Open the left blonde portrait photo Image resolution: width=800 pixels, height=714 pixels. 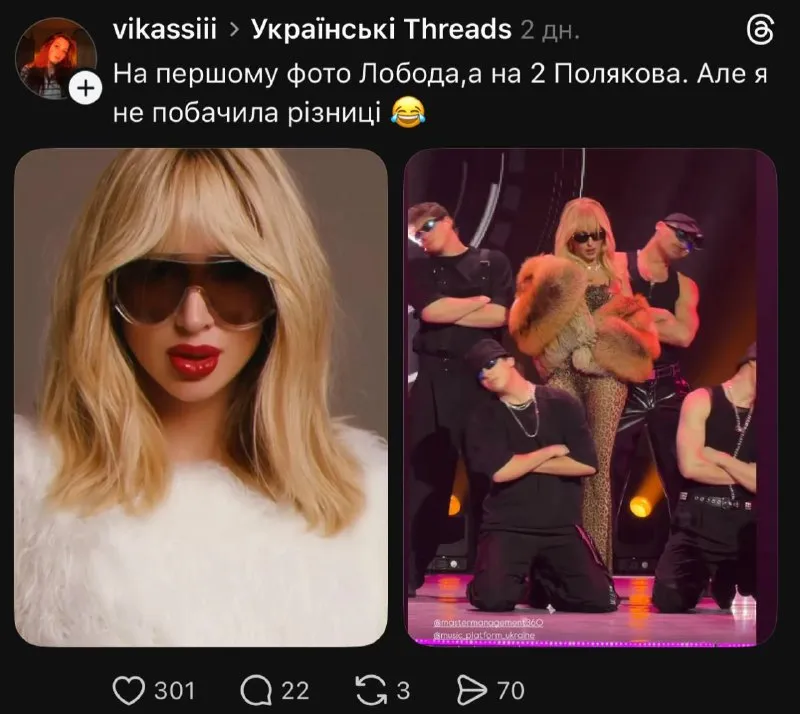click(200, 397)
